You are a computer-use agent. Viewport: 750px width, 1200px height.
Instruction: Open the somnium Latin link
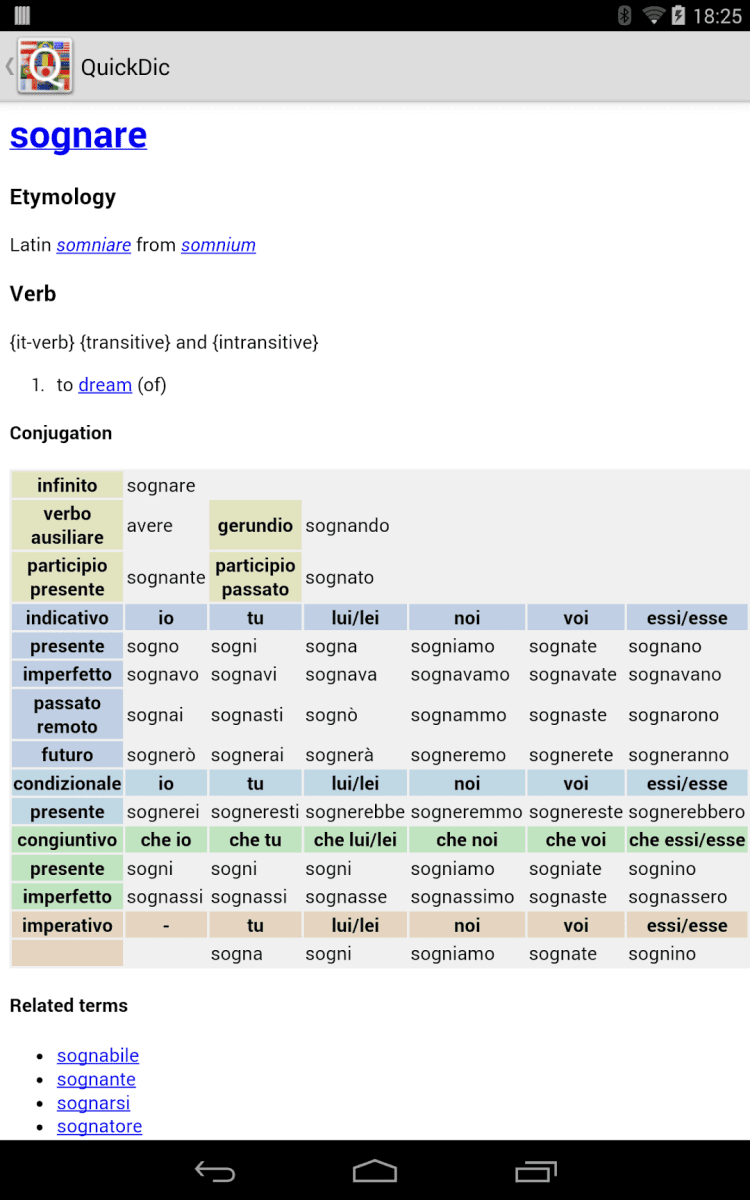click(218, 245)
